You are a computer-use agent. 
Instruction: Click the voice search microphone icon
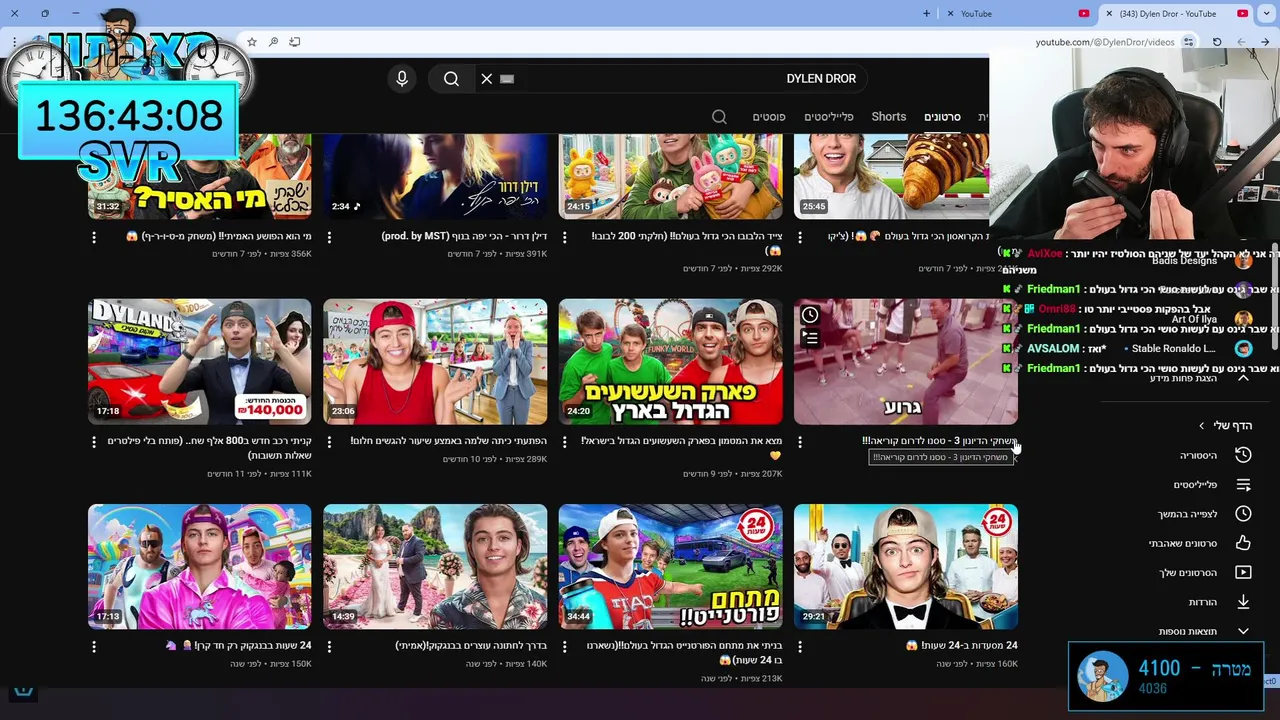click(402, 79)
